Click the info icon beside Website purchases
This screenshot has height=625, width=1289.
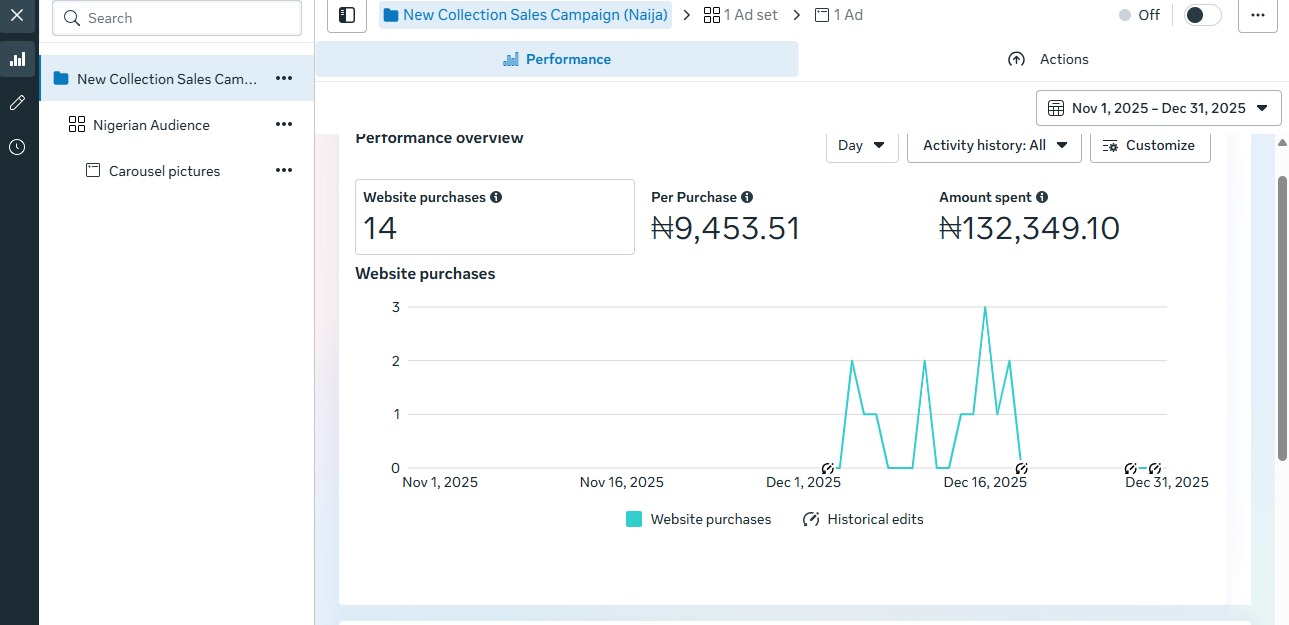click(x=495, y=197)
